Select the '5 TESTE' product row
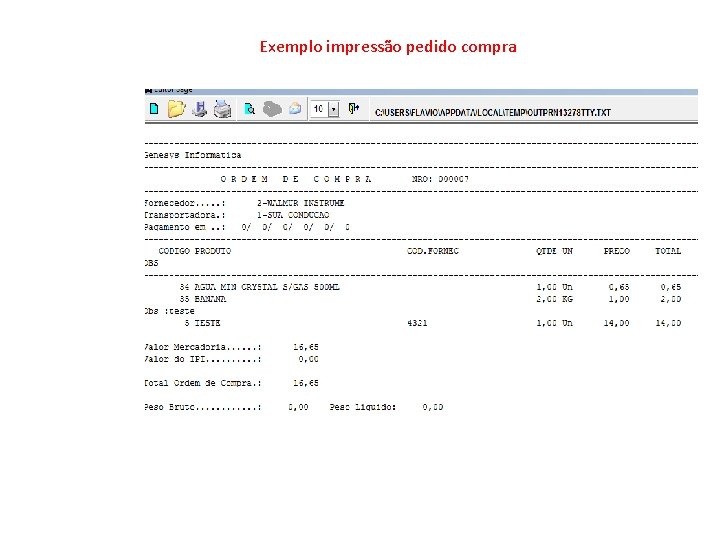The width and height of the screenshot is (720, 540). tap(433, 323)
